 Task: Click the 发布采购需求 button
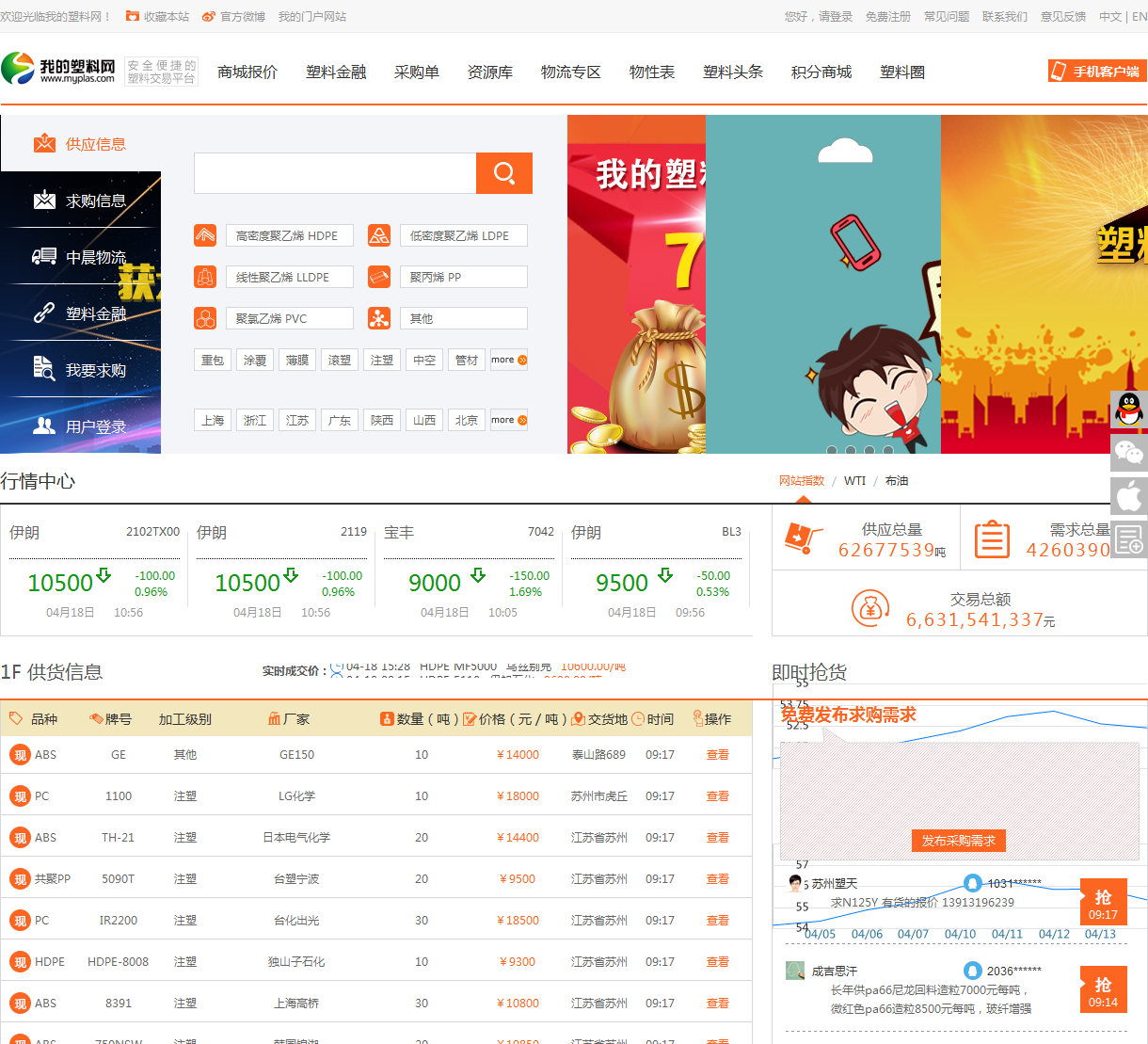point(959,841)
